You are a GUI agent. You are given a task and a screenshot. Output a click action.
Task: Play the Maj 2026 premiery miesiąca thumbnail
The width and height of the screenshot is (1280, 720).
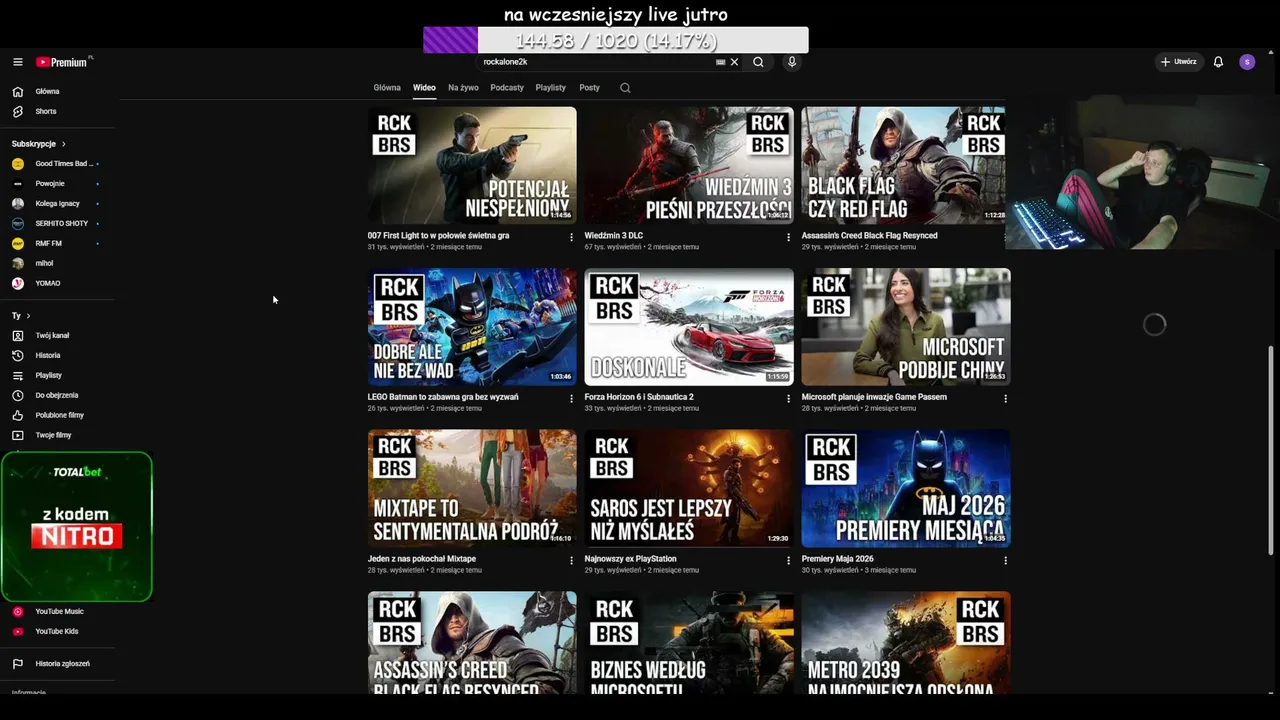[906, 489]
